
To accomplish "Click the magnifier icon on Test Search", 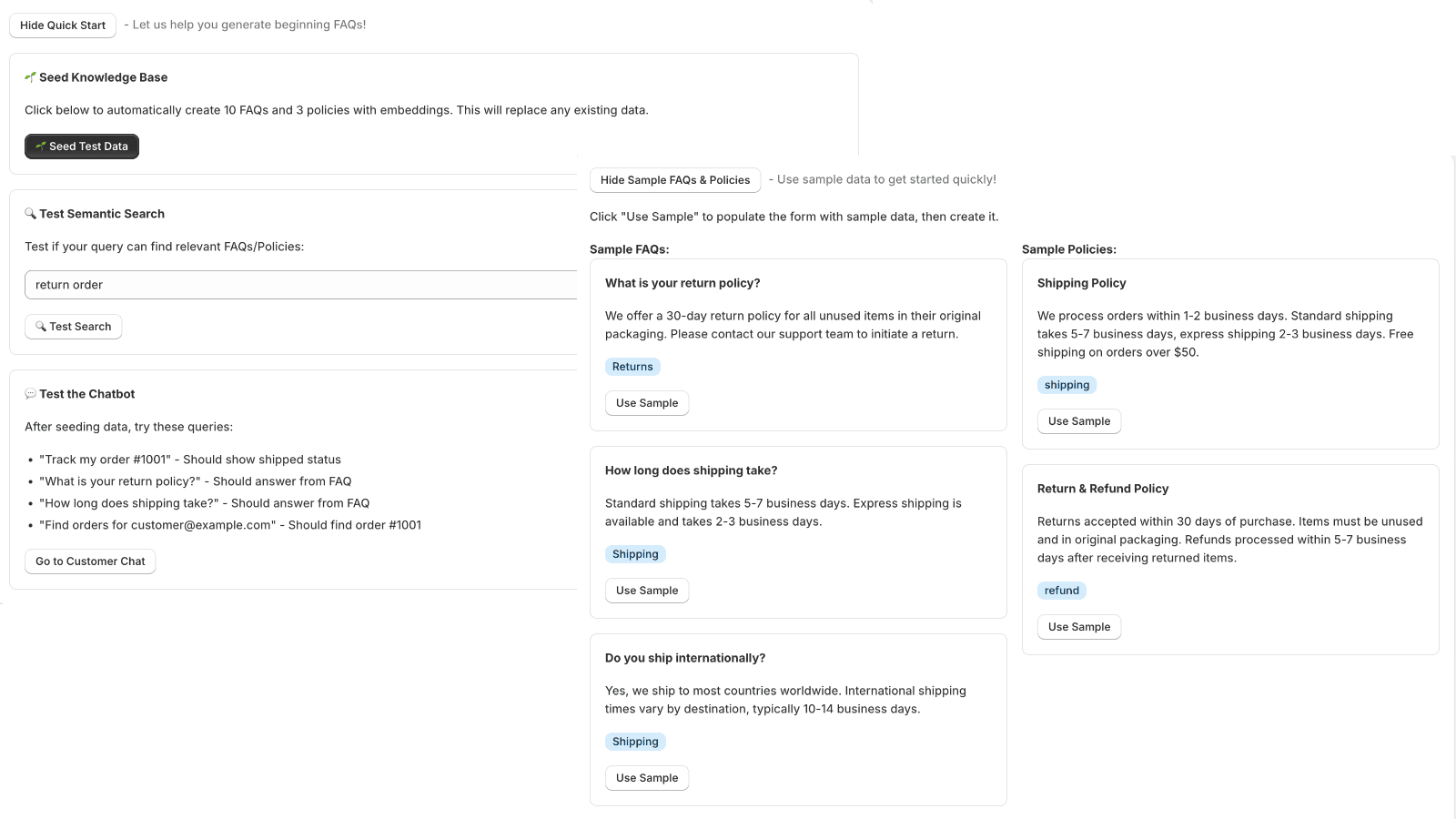I will tap(41, 326).
